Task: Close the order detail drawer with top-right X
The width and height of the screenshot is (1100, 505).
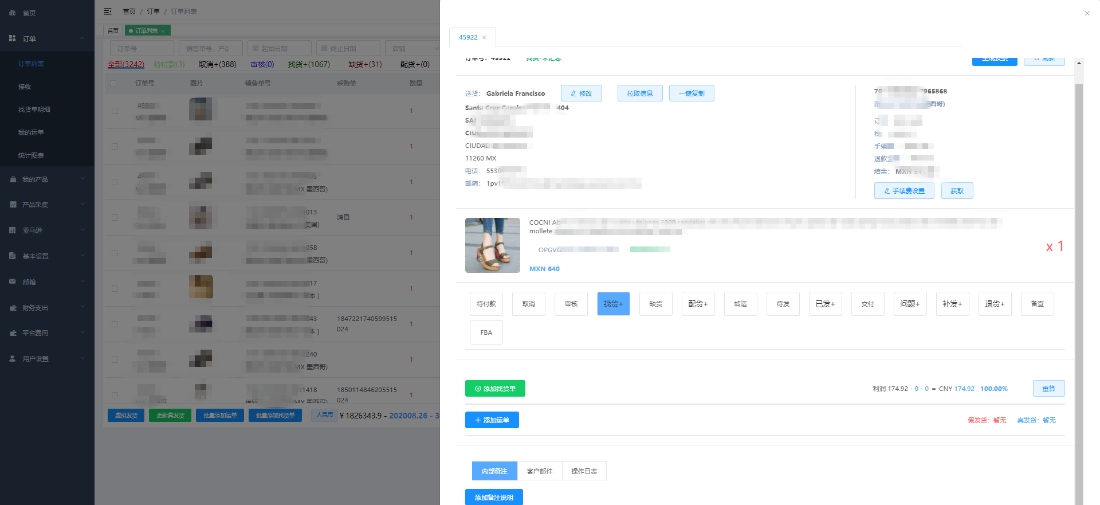Action: [1087, 13]
